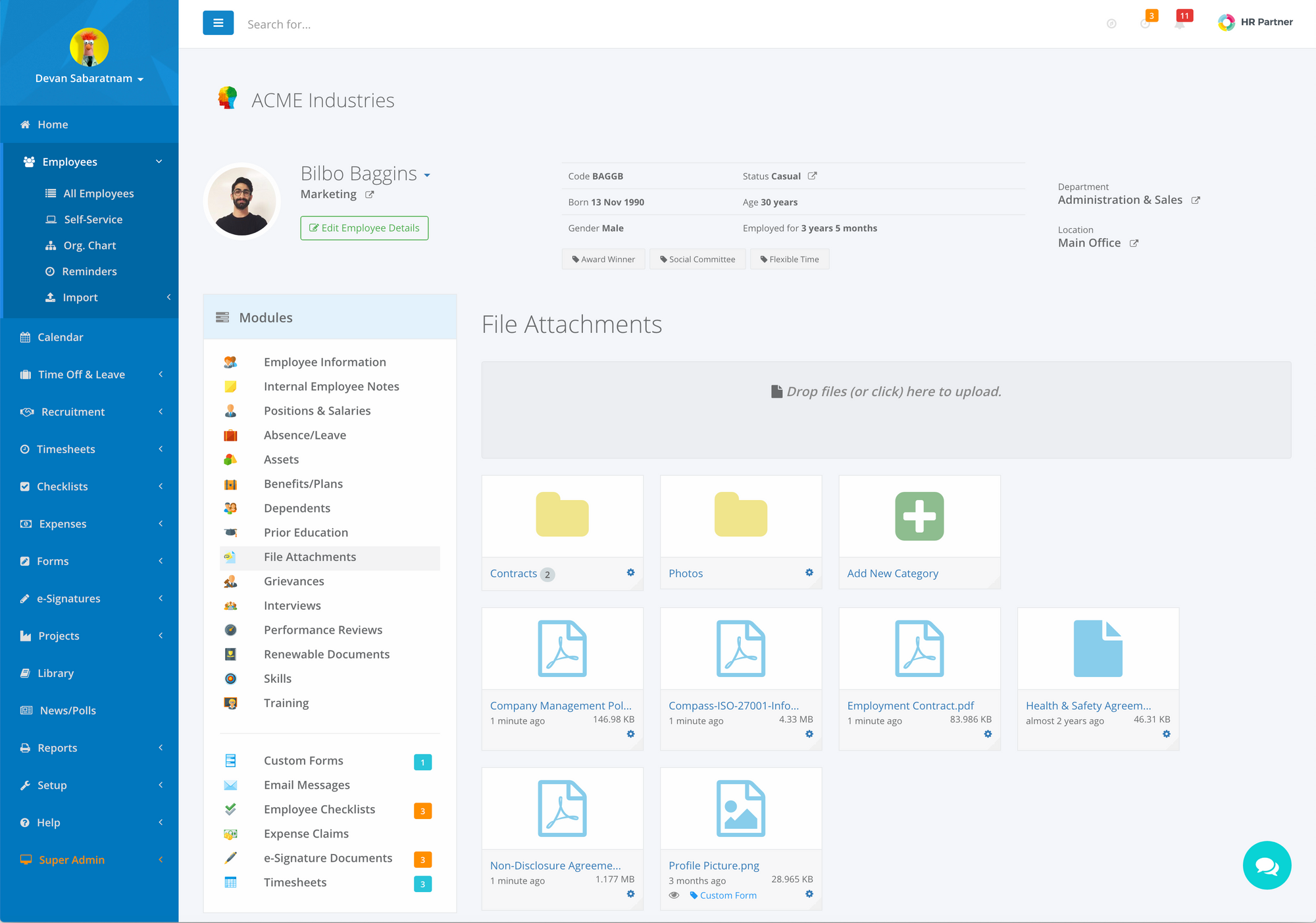
Task: Click the Flexible Time tag
Action: coord(790,259)
